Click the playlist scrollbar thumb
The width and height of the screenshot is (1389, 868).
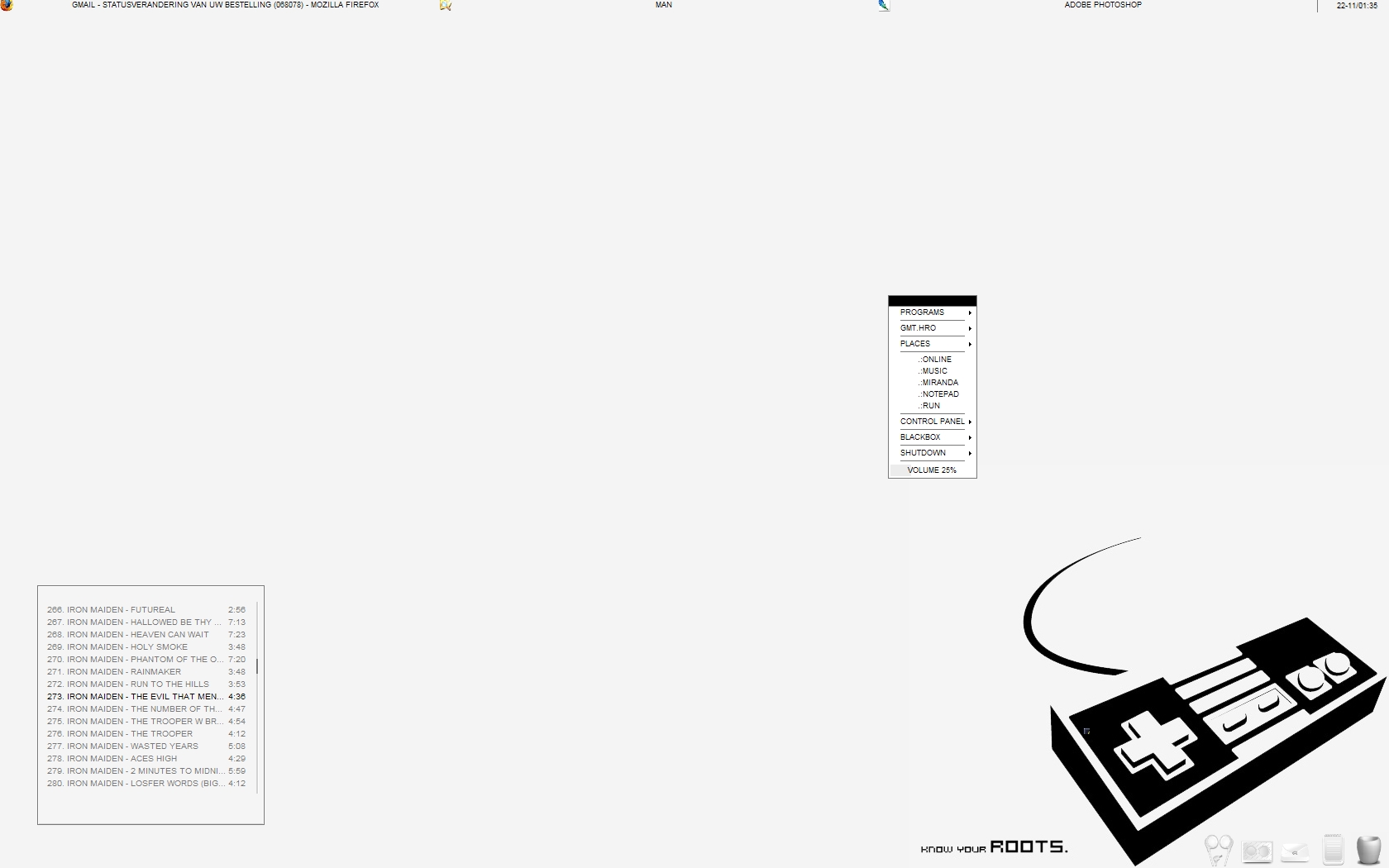pos(257,666)
